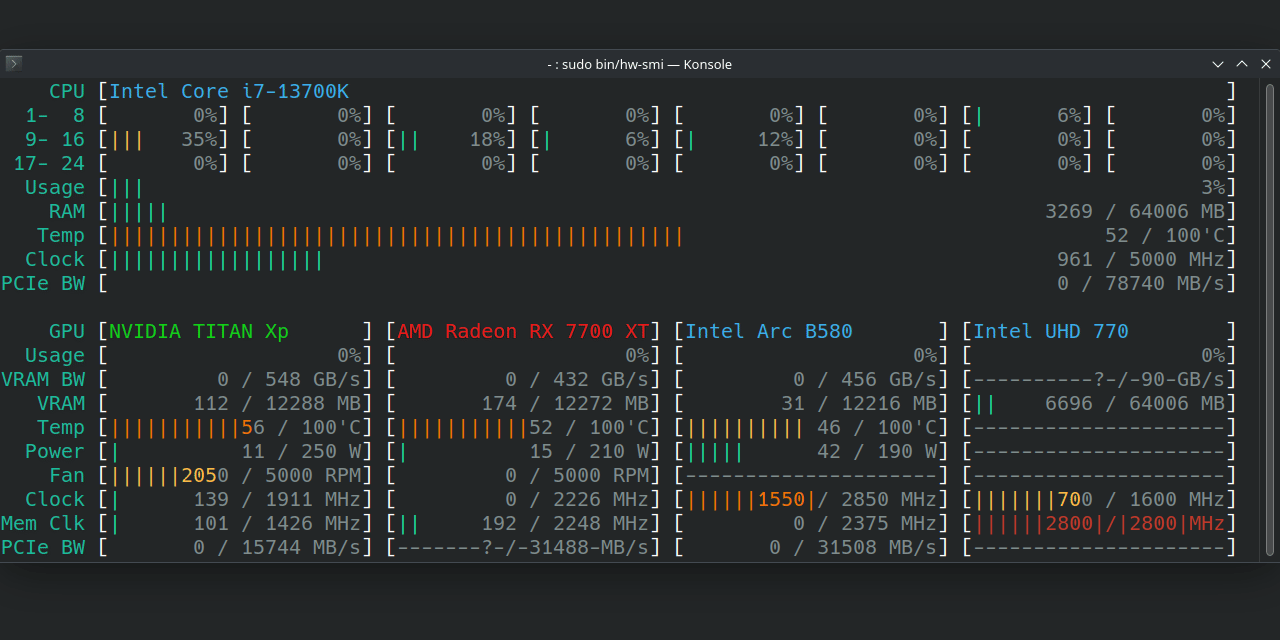Screen dimensions: 1280x640
Task: Click the CPU Clock bar at 961 / 5000 MHz
Action: click(x=217, y=260)
